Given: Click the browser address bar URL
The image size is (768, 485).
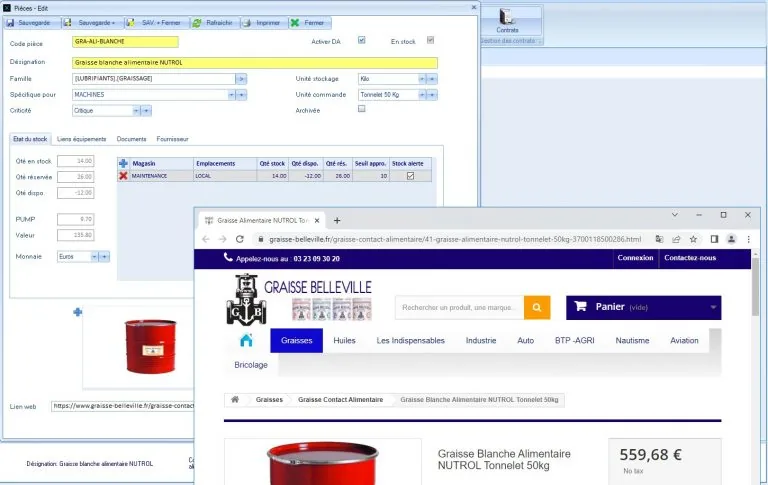Looking at the screenshot, I should (x=455, y=240).
